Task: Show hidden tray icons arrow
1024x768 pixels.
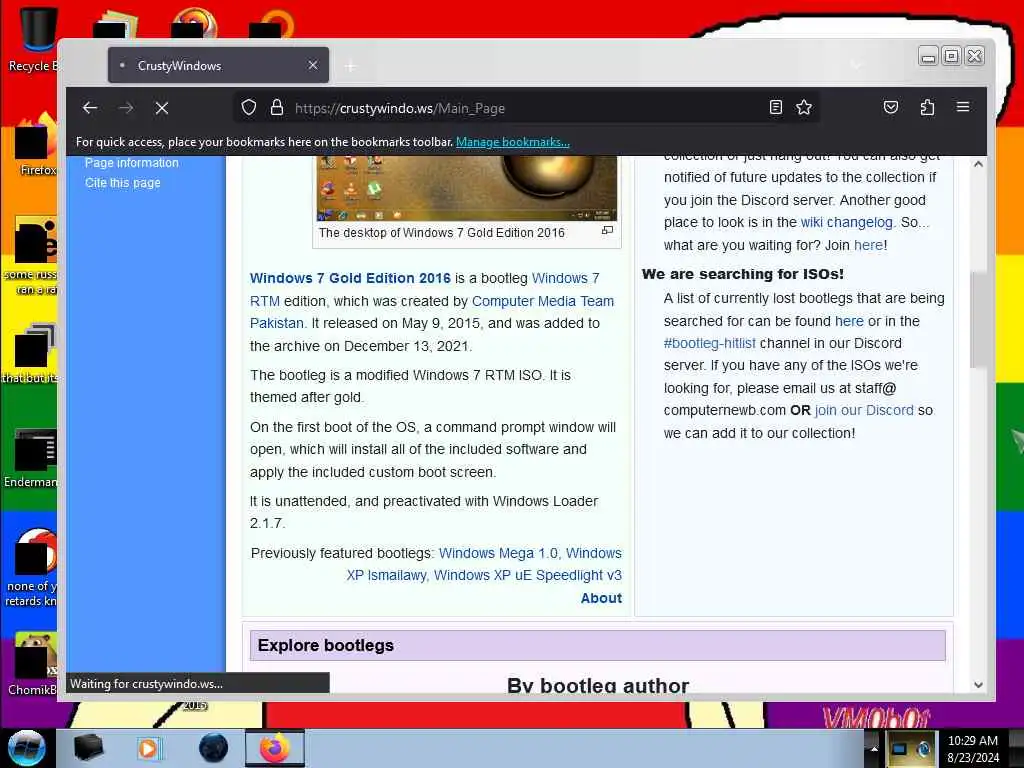Action: (x=874, y=748)
